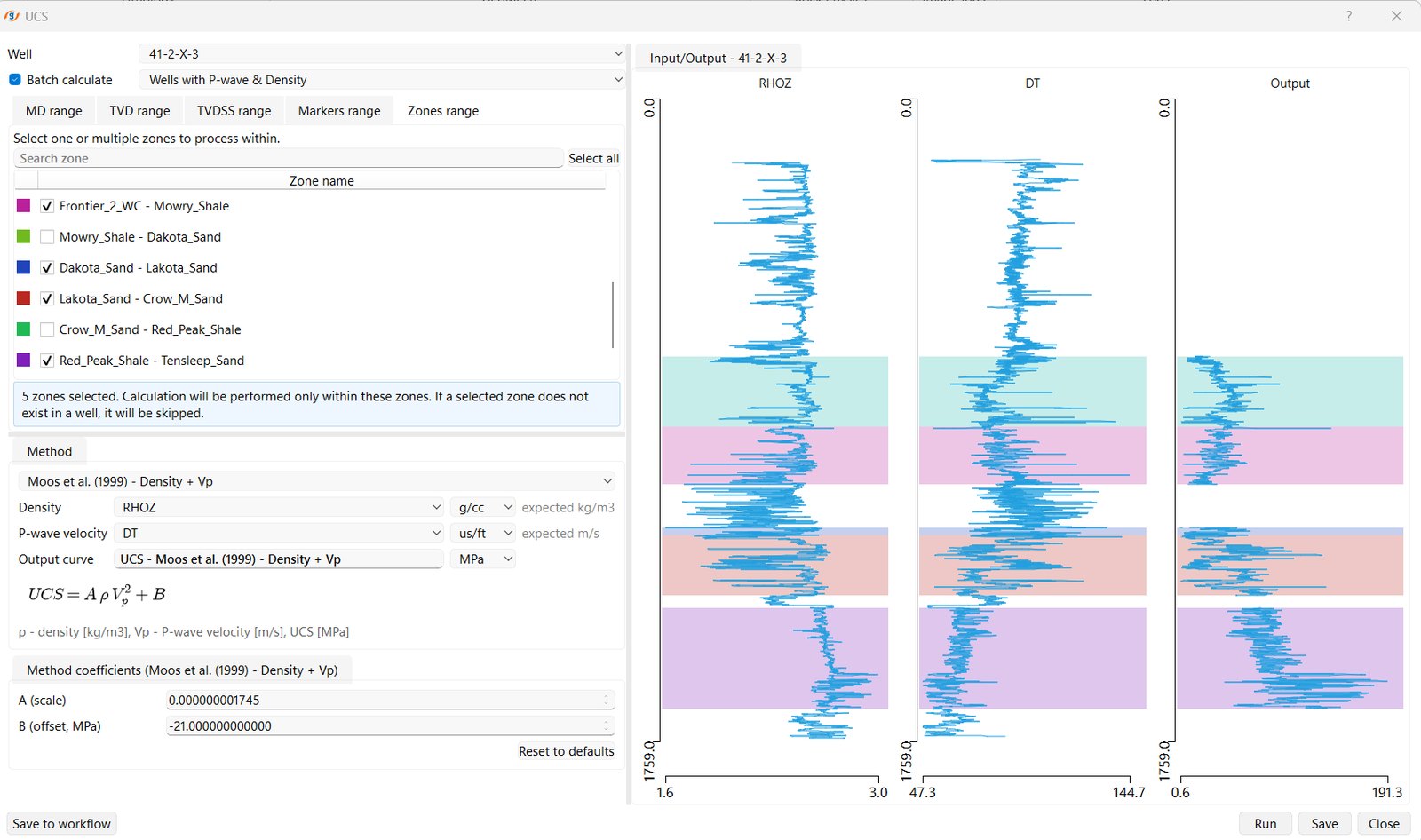Open the g/cc density unit dropdown
The height and width of the screenshot is (840, 1421).
[x=483, y=507]
